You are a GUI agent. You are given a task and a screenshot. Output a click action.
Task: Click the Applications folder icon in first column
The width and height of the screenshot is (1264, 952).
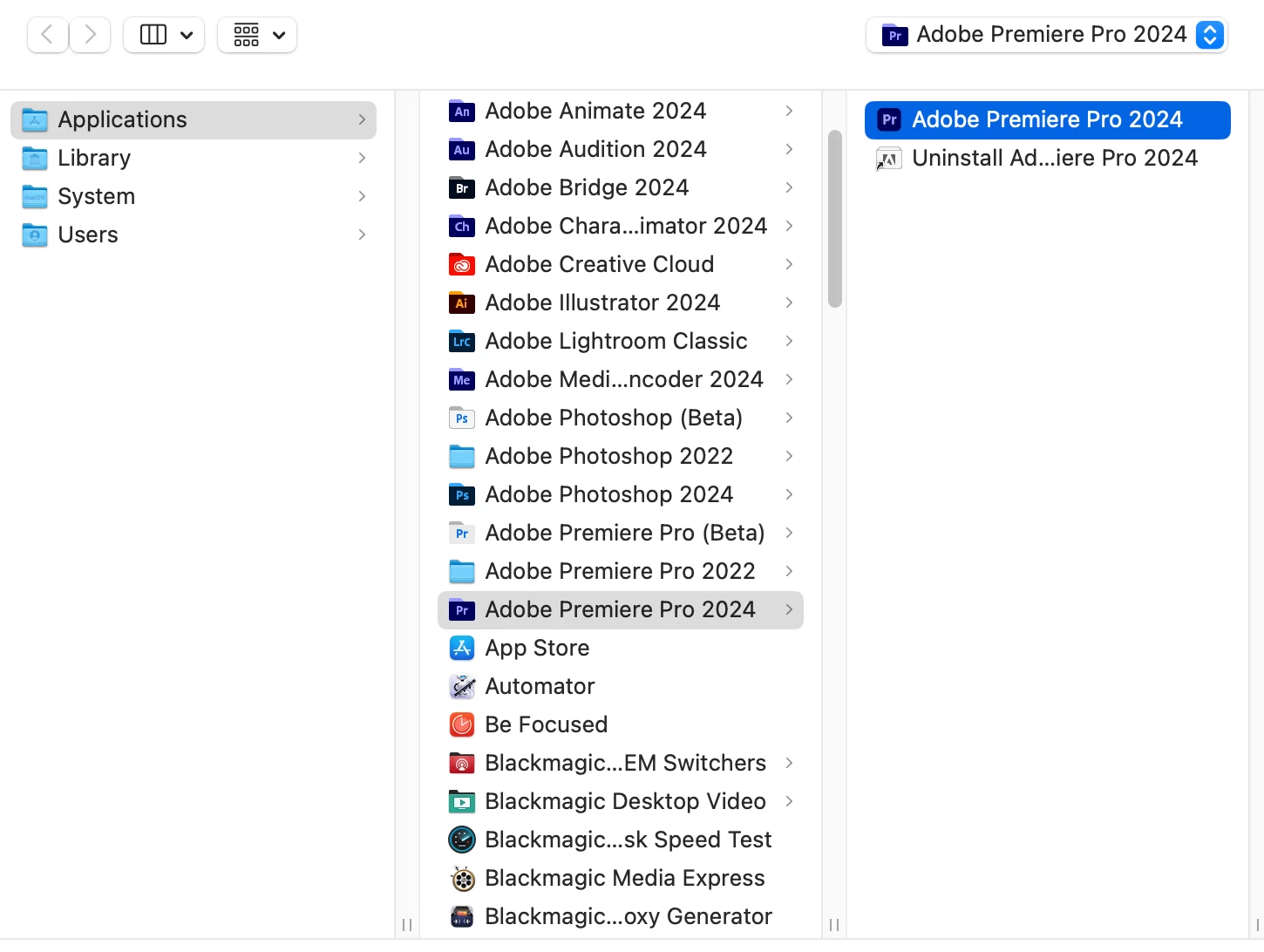pyautogui.click(x=35, y=119)
